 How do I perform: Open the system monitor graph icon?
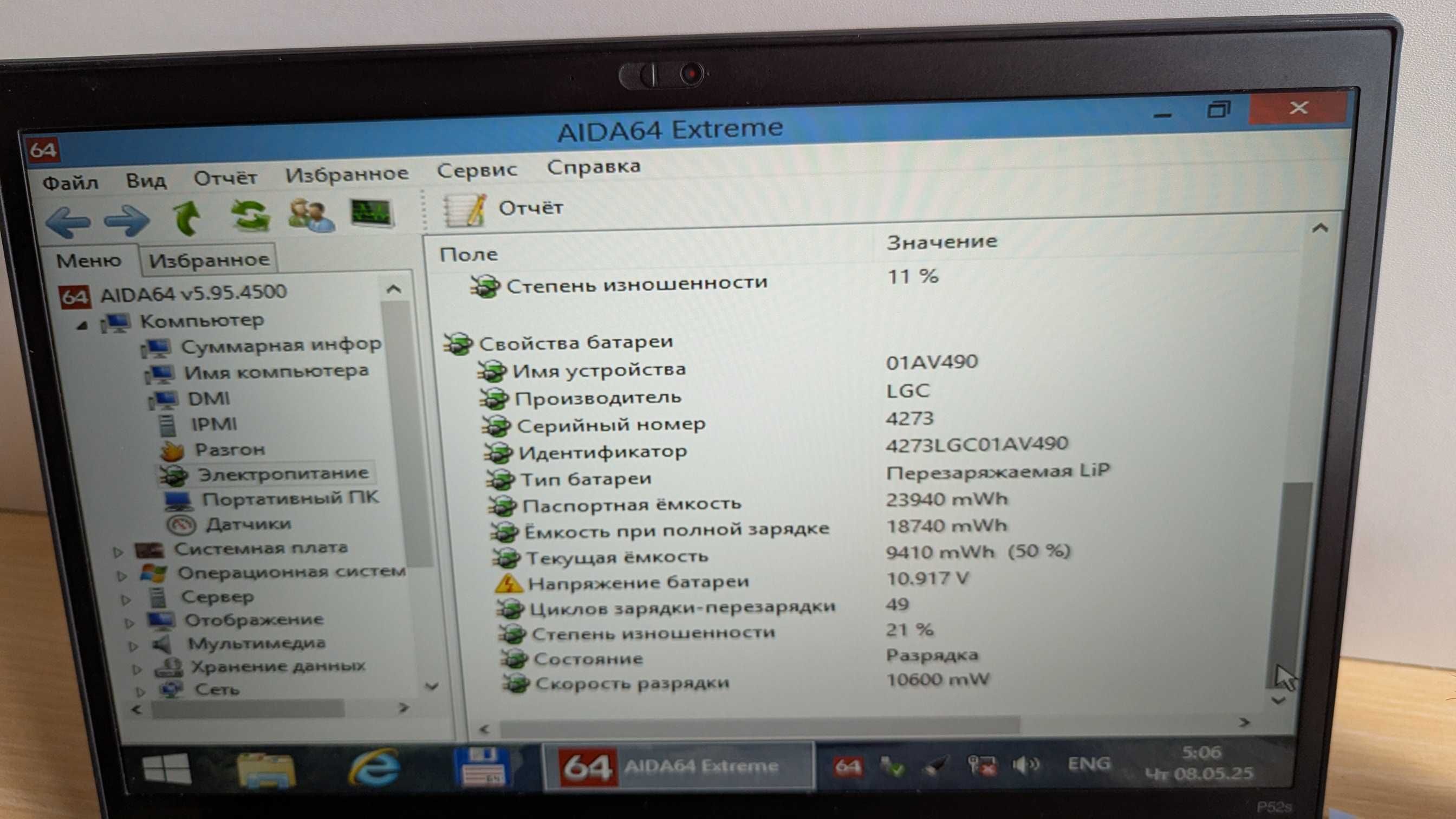pos(372,213)
